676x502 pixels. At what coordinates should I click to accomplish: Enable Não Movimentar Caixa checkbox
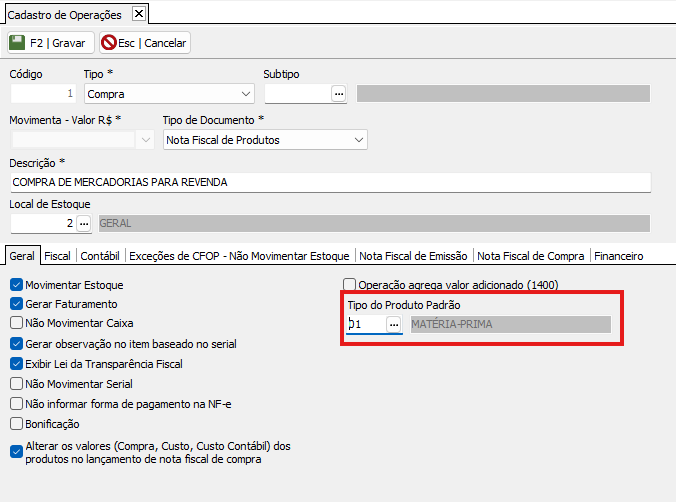[16, 323]
